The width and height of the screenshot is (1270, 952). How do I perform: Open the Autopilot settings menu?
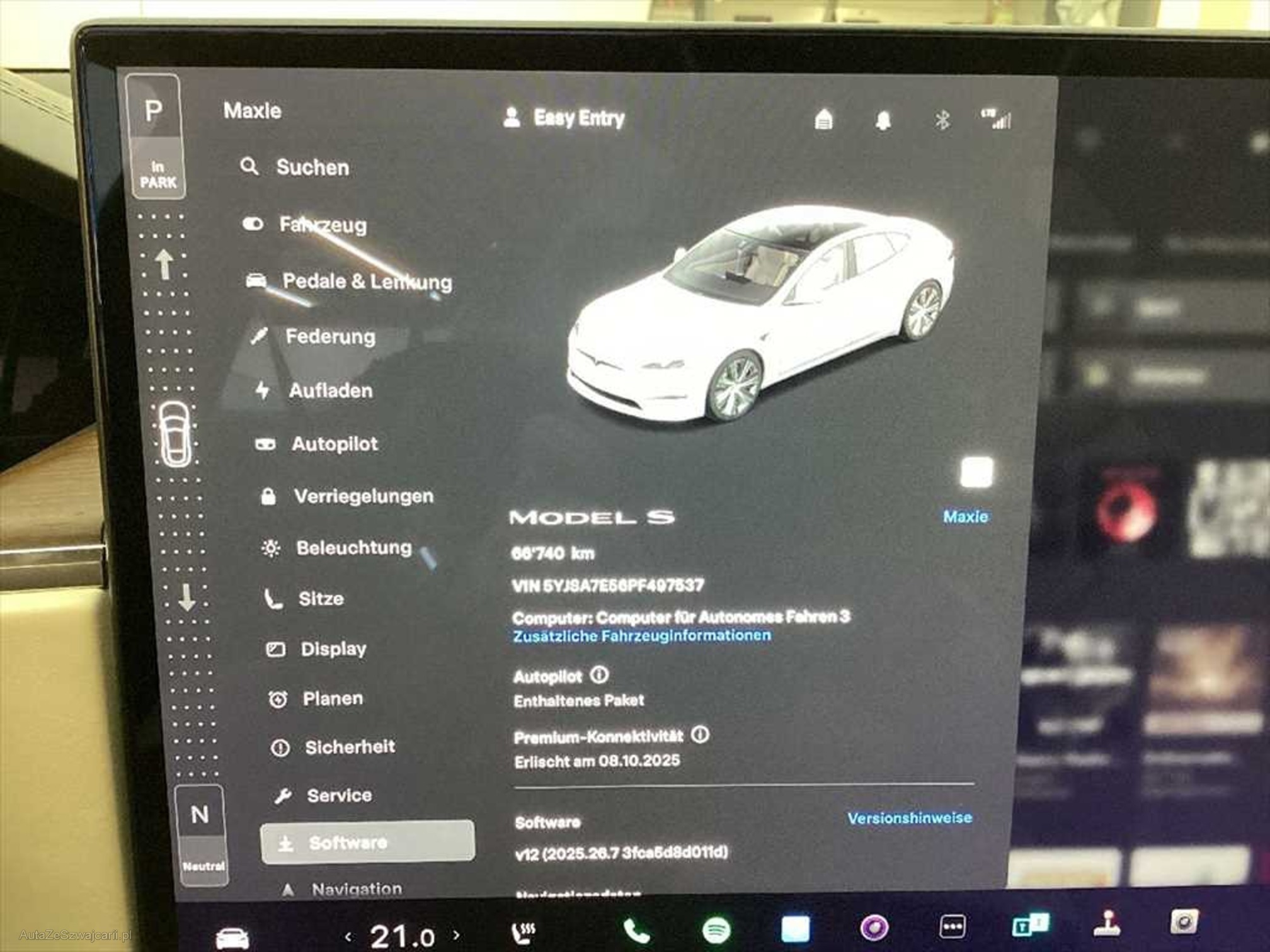(x=334, y=444)
